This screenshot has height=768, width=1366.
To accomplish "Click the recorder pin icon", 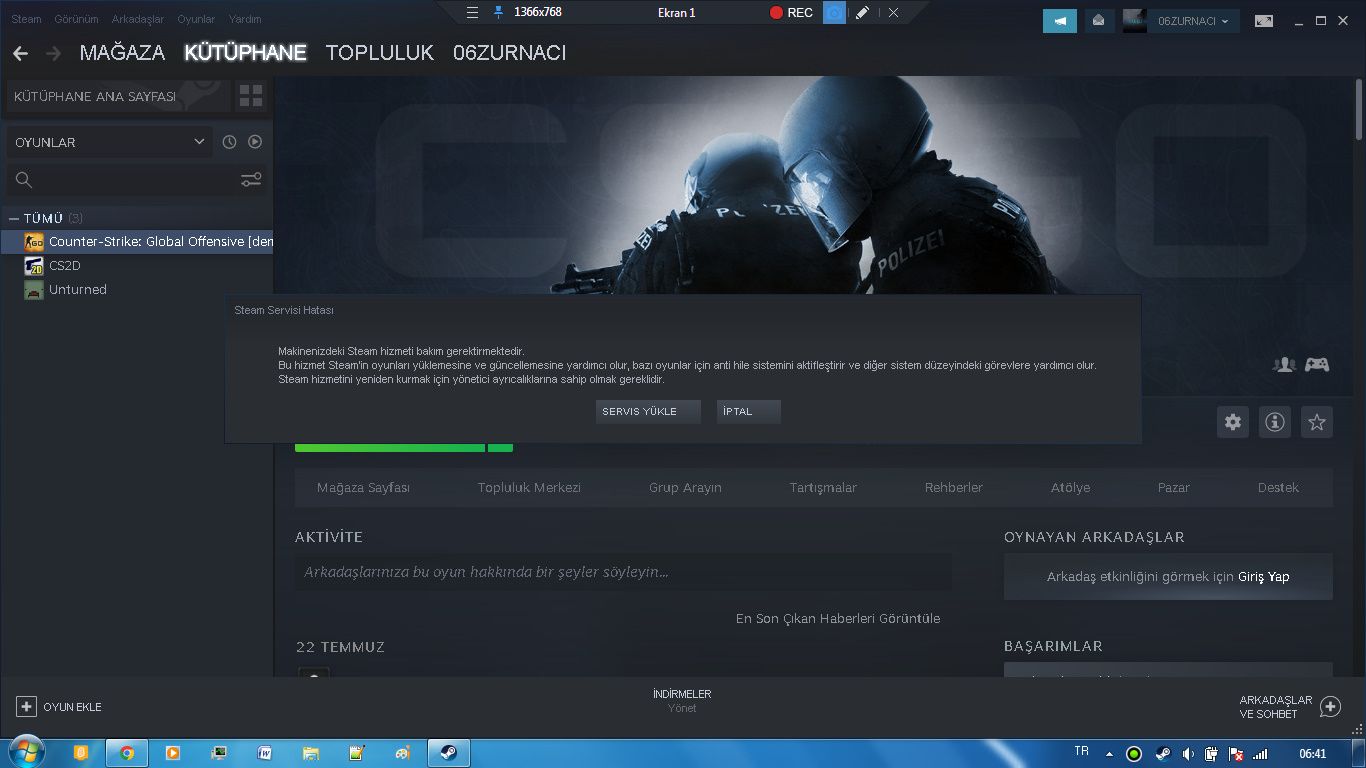I will tap(499, 13).
